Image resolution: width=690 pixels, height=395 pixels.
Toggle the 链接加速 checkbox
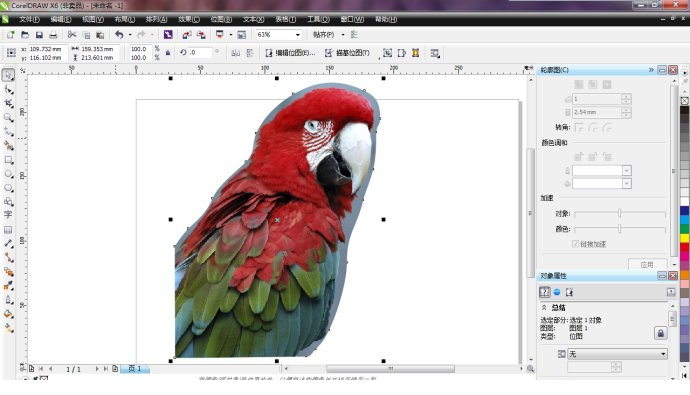[575, 244]
